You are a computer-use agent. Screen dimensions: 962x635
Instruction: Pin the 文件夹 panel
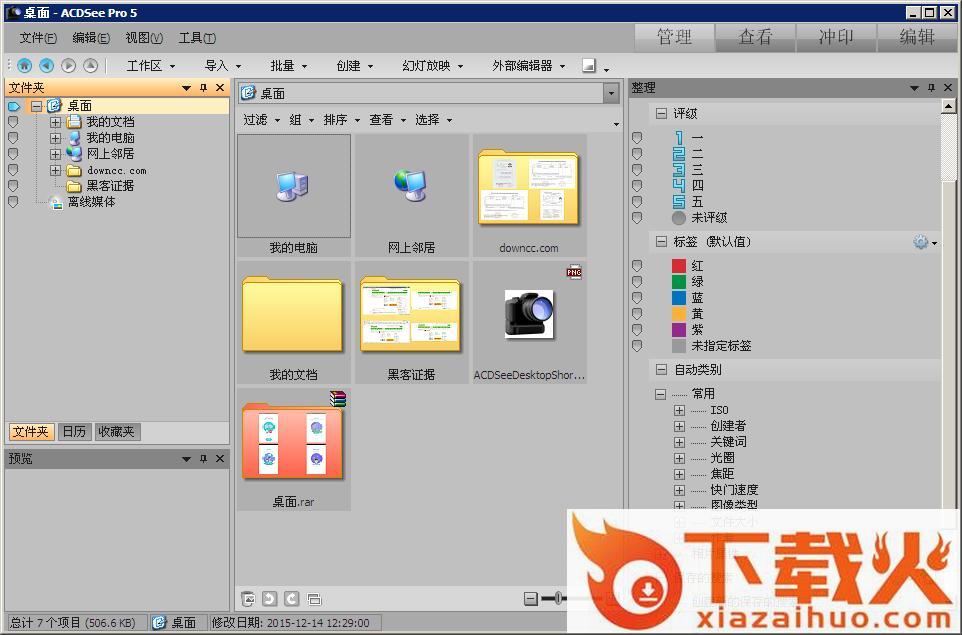(203, 88)
